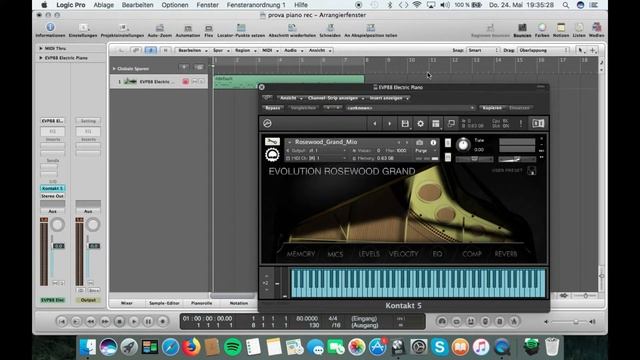
Task: Open the Spur local menu dropdown
Action: 221,50
